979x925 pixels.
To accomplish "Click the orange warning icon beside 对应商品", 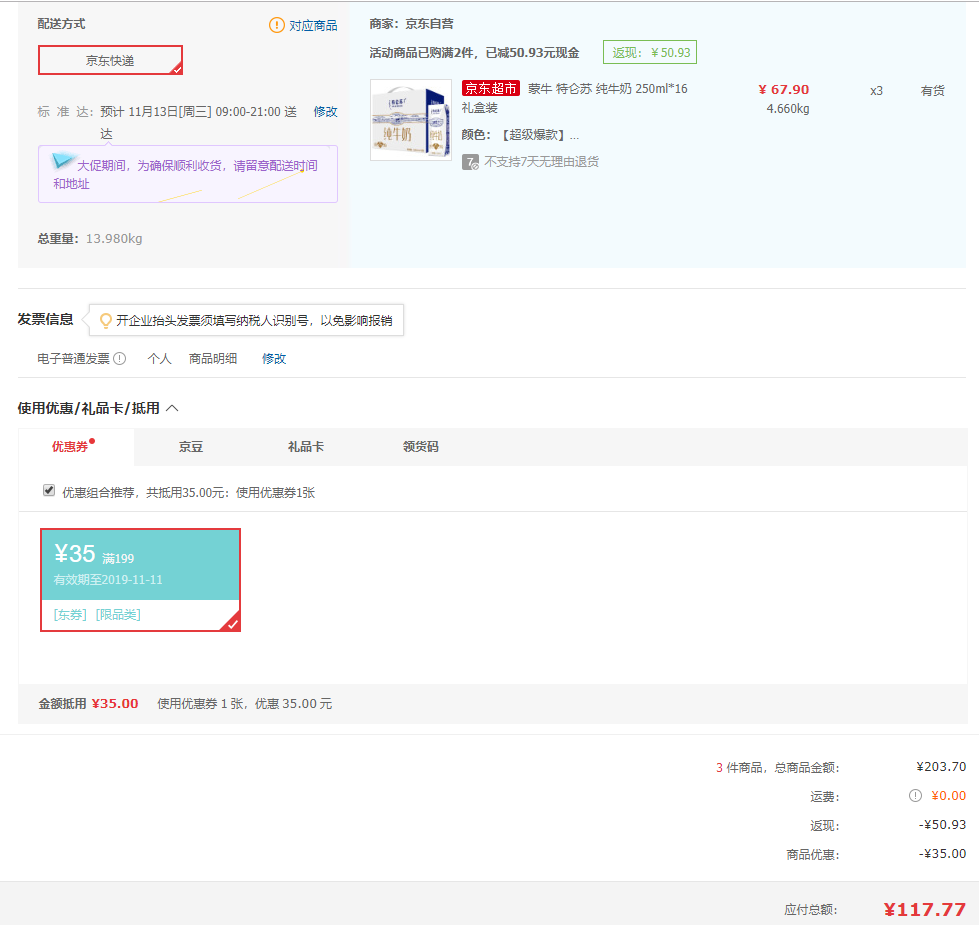I will click(x=277, y=25).
